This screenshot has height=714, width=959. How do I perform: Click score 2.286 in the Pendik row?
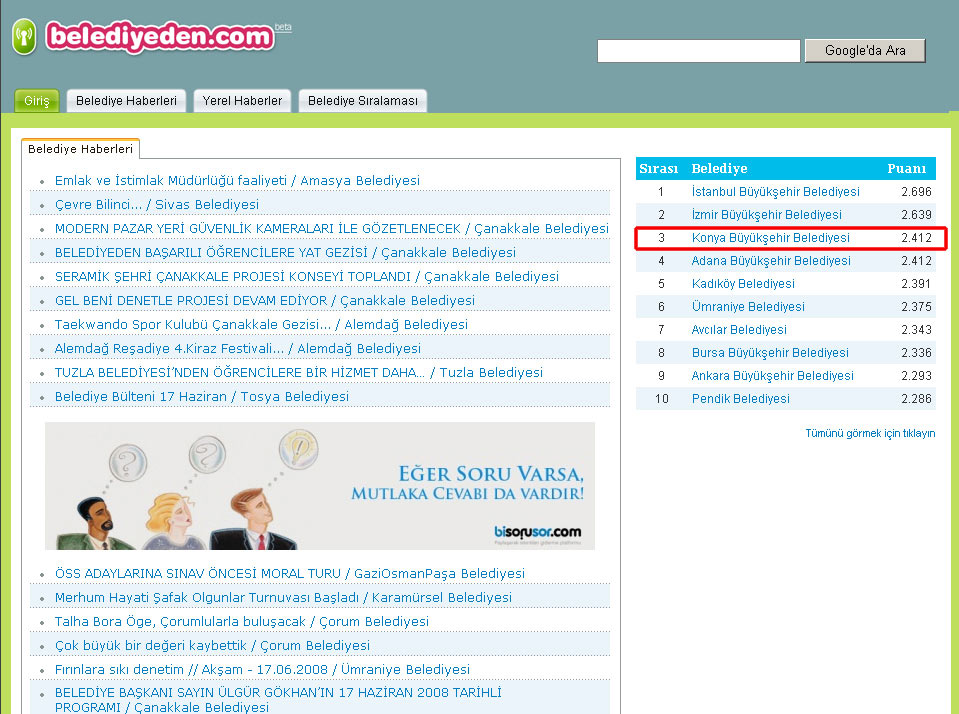(916, 399)
